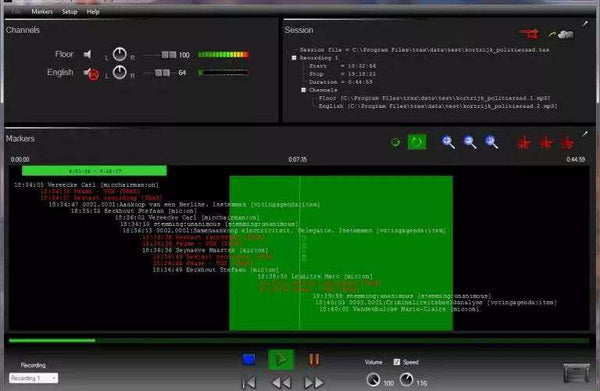Toggle the highlighted green loop button

[417, 142]
